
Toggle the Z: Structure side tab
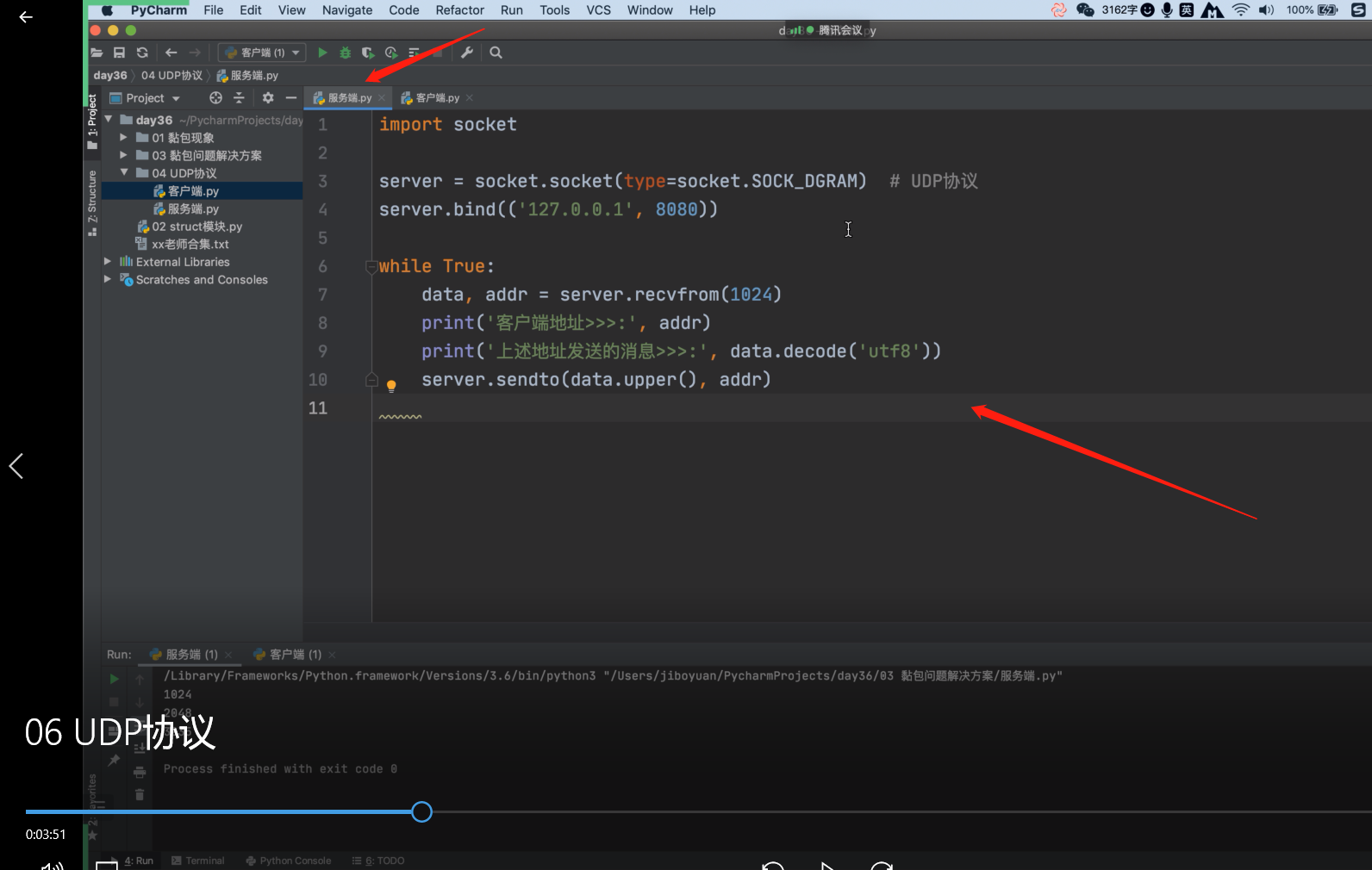(x=92, y=202)
